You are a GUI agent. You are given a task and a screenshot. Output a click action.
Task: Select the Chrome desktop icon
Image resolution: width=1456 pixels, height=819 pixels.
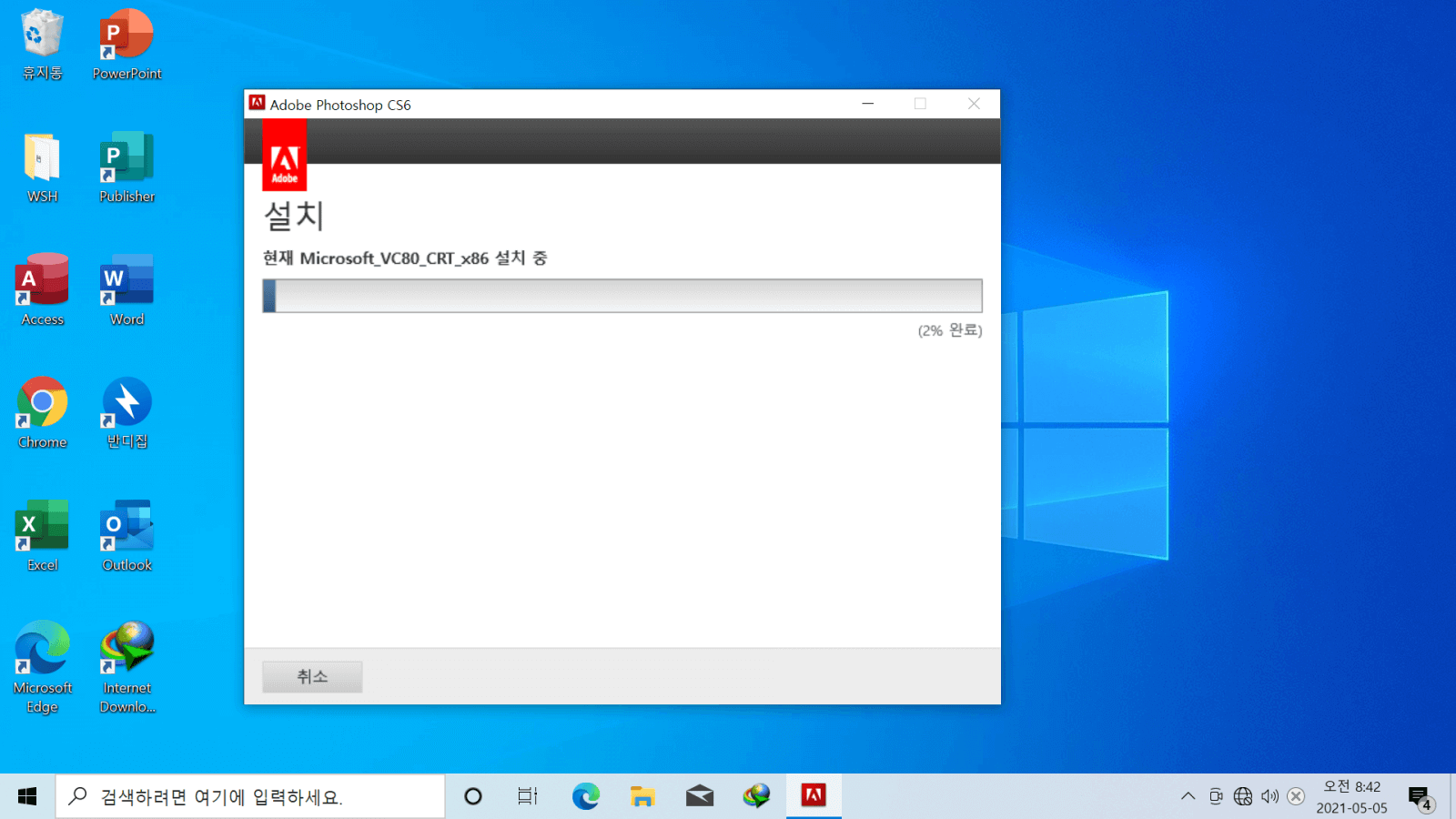42,413
